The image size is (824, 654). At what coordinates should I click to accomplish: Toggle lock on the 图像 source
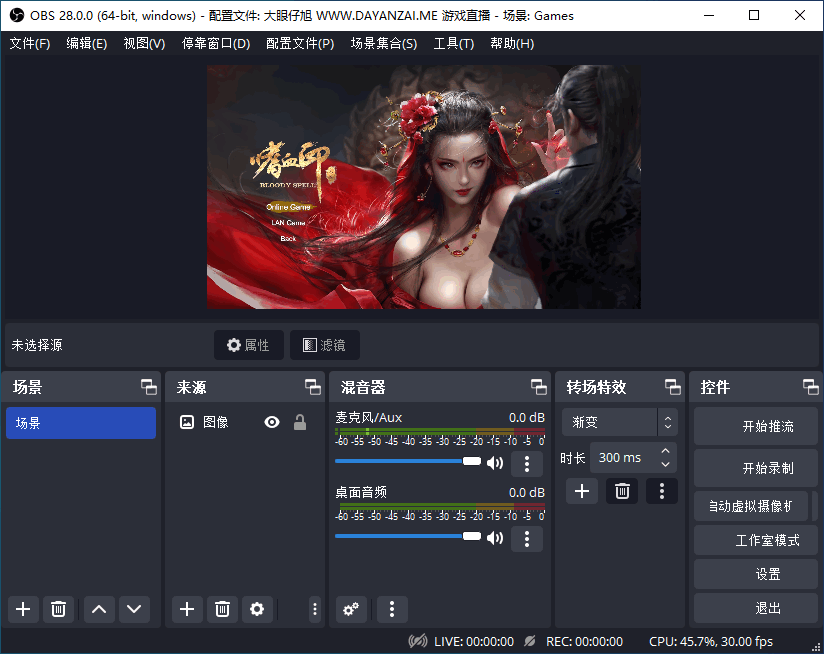point(299,423)
